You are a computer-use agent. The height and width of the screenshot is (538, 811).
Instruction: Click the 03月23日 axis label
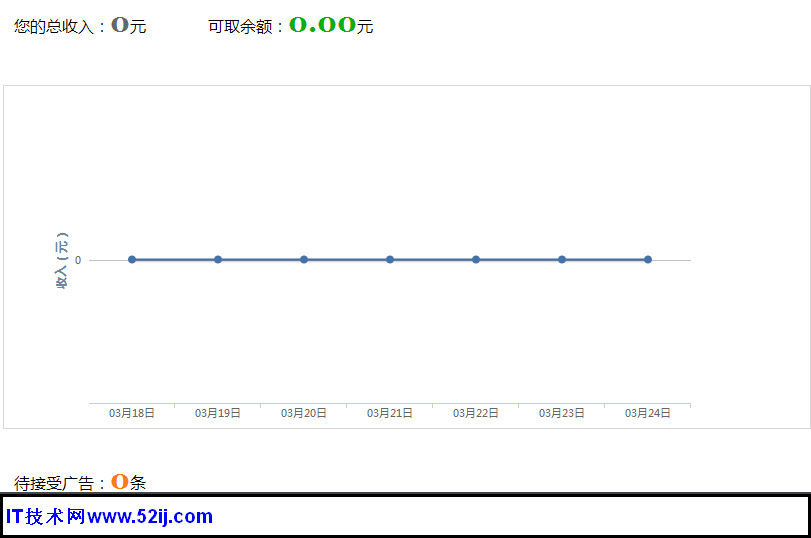tap(562, 413)
